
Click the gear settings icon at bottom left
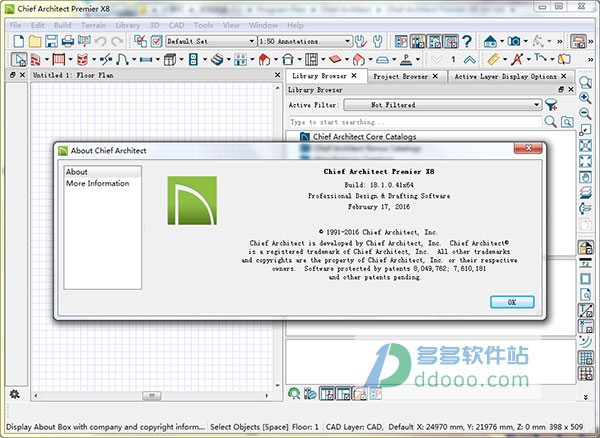point(15,394)
